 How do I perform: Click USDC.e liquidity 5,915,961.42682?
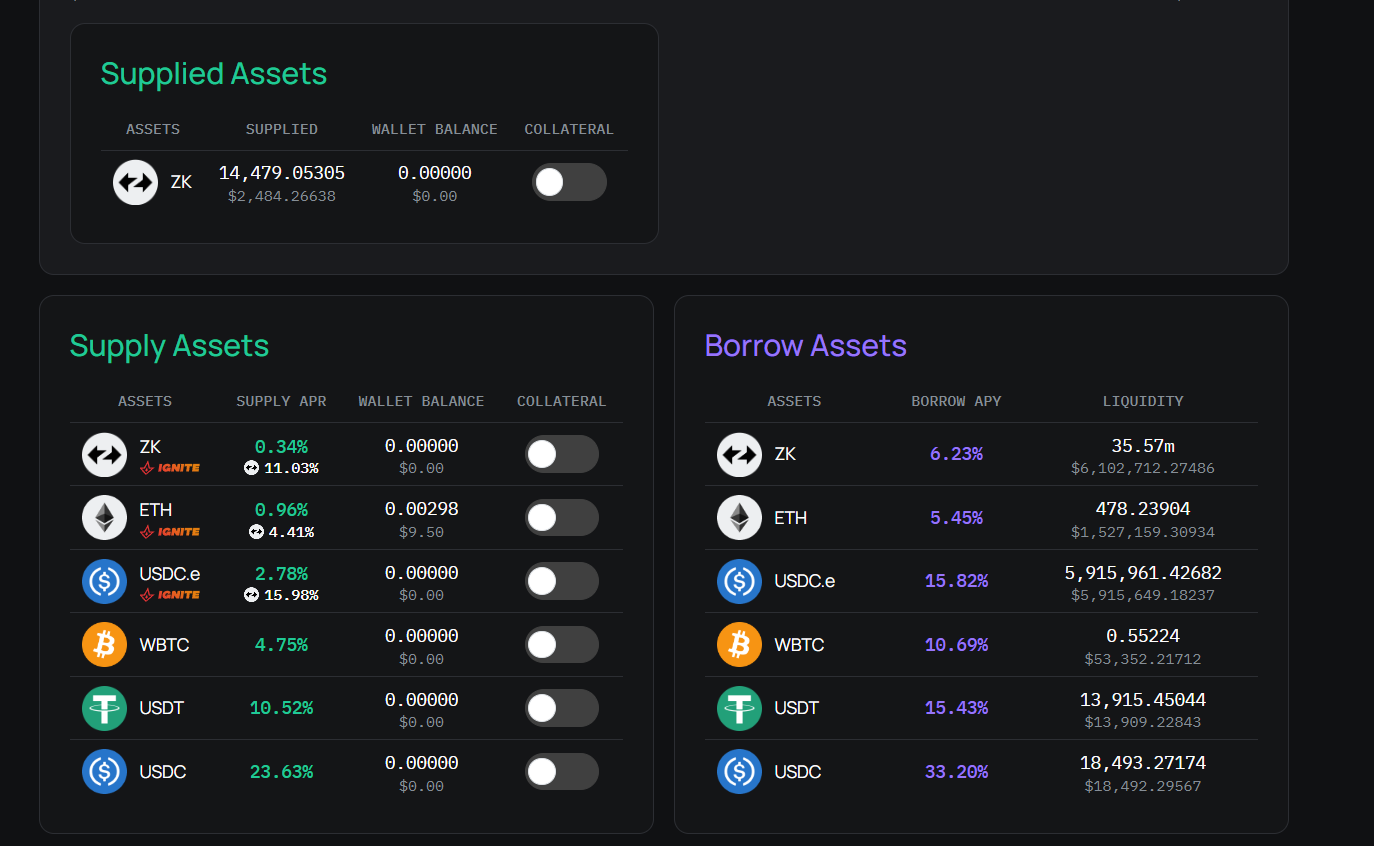[1143, 573]
